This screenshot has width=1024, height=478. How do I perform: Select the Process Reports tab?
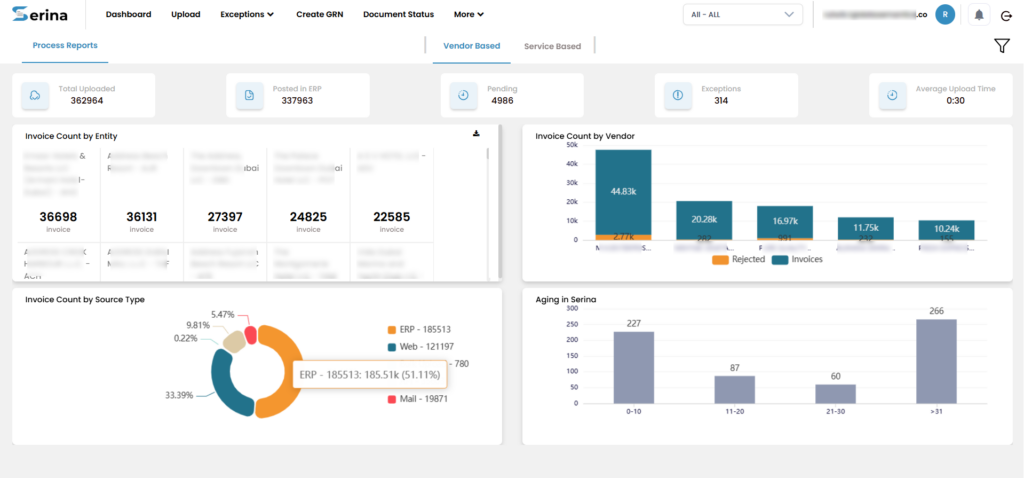(x=65, y=46)
